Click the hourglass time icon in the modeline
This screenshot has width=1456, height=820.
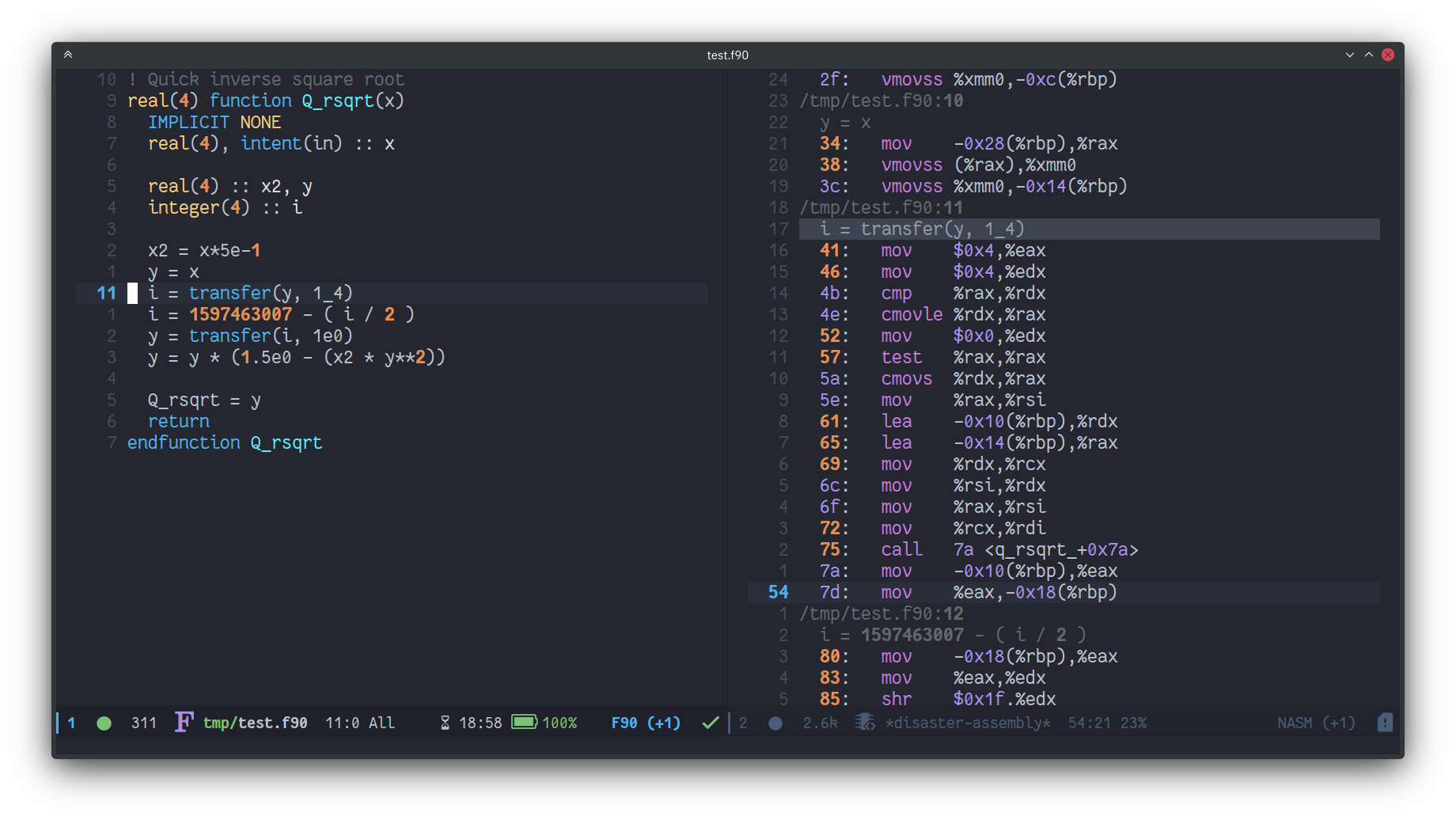tap(445, 723)
